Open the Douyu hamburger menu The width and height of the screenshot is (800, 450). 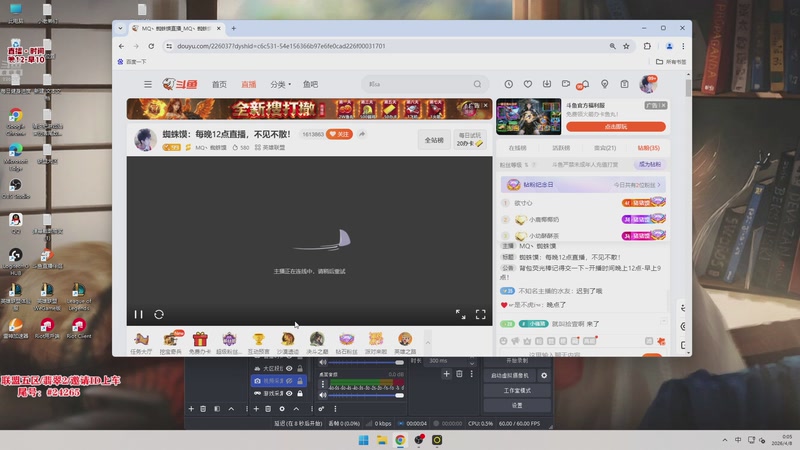pyautogui.click(x=147, y=84)
